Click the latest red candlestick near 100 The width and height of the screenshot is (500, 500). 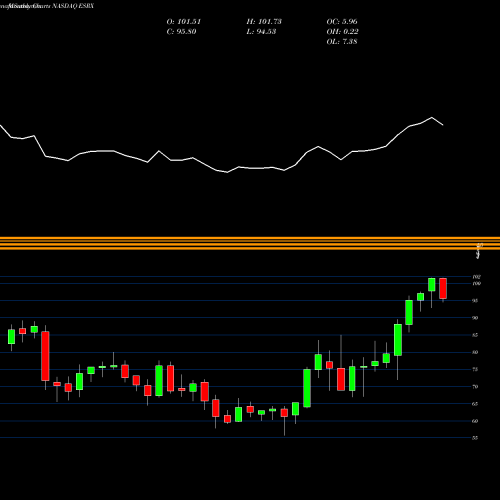[x=443, y=288]
